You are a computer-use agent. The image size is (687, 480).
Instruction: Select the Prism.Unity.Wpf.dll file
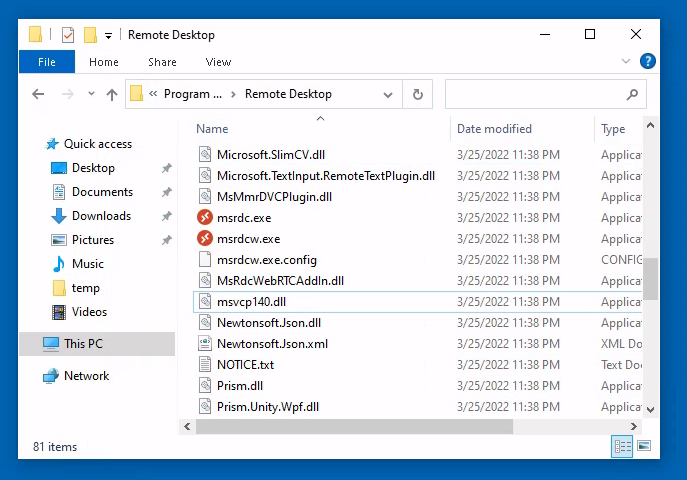coord(268,407)
